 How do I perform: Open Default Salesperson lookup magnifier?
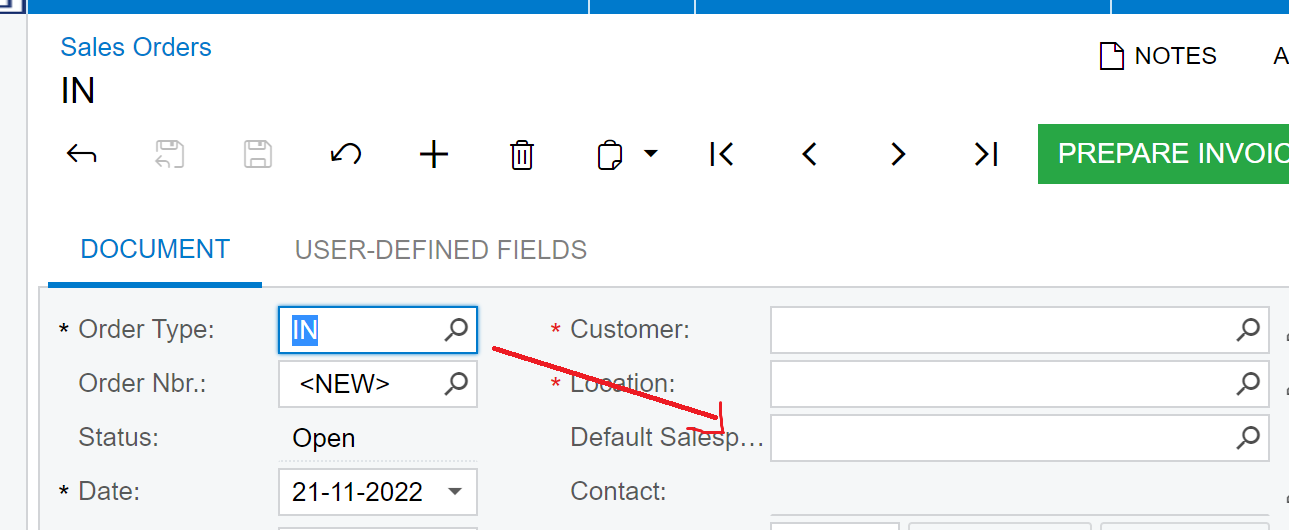(x=1247, y=438)
